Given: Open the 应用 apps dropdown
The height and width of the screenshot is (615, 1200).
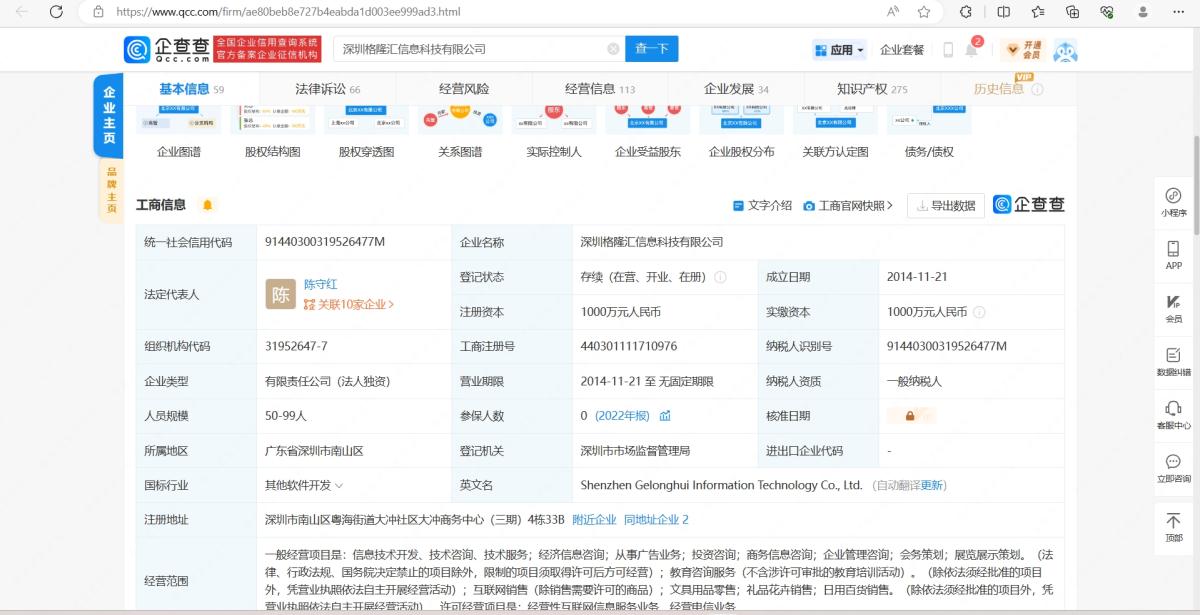Looking at the screenshot, I should (837, 49).
